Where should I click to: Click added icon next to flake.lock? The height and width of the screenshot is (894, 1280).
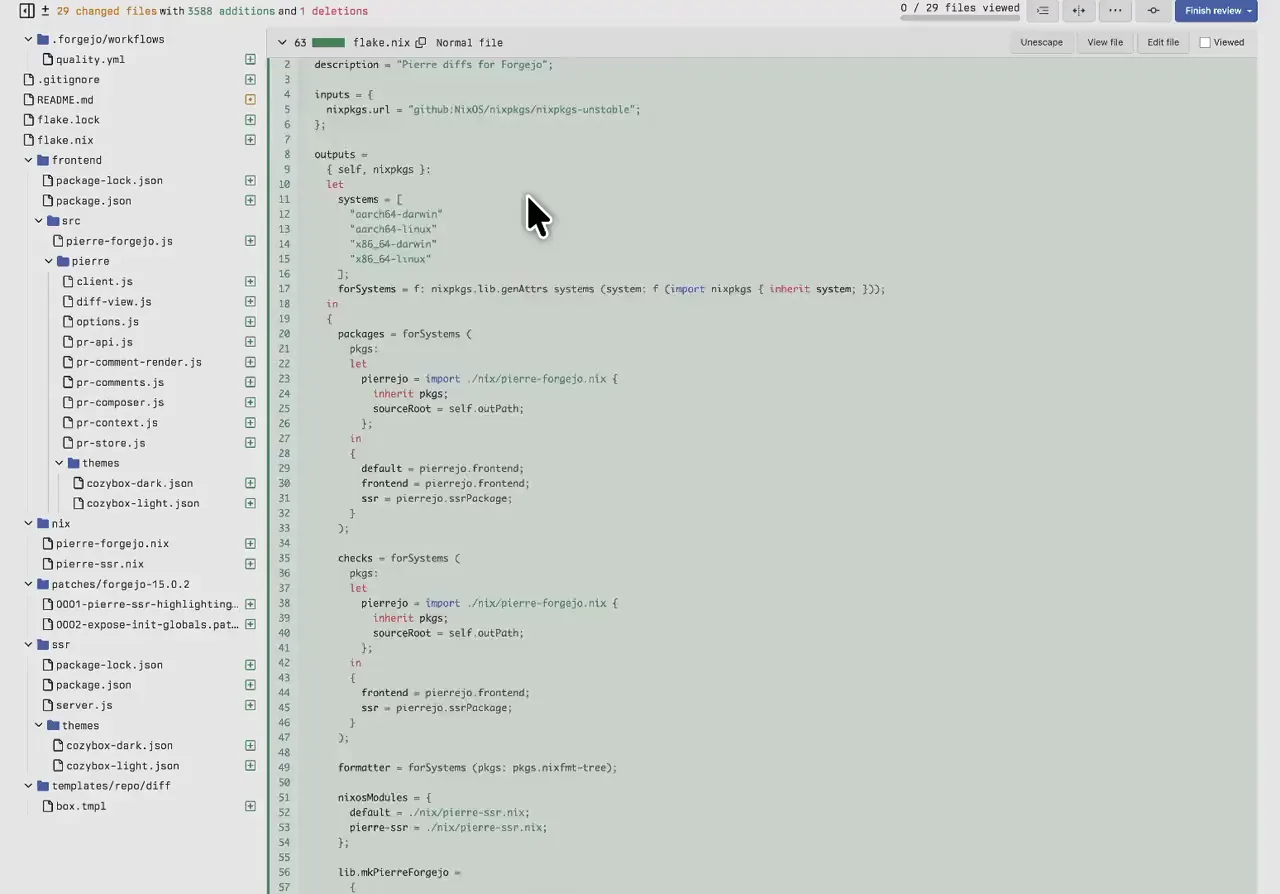(x=250, y=120)
